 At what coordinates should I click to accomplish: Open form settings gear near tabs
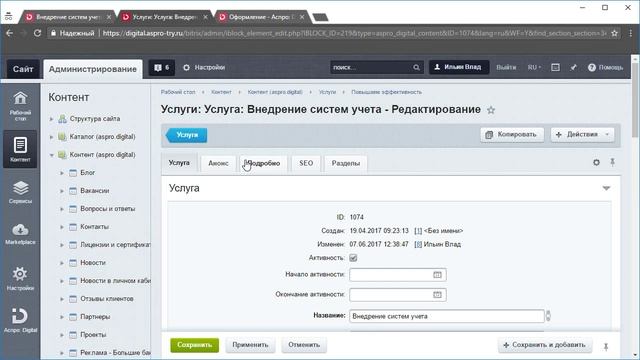tap(596, 162)
